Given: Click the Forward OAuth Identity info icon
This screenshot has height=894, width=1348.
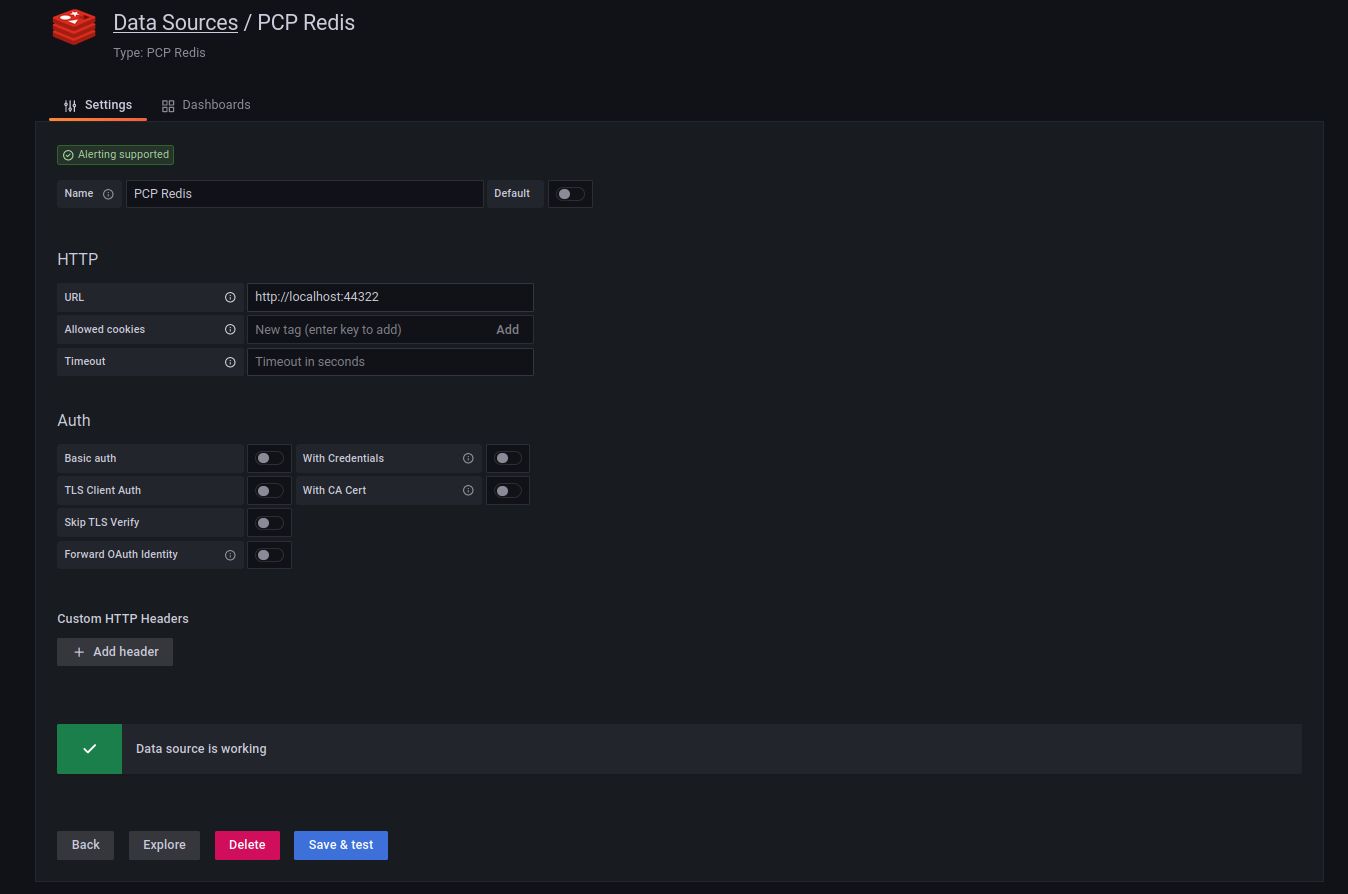Looking at the screenshot, I should (230, 555).
